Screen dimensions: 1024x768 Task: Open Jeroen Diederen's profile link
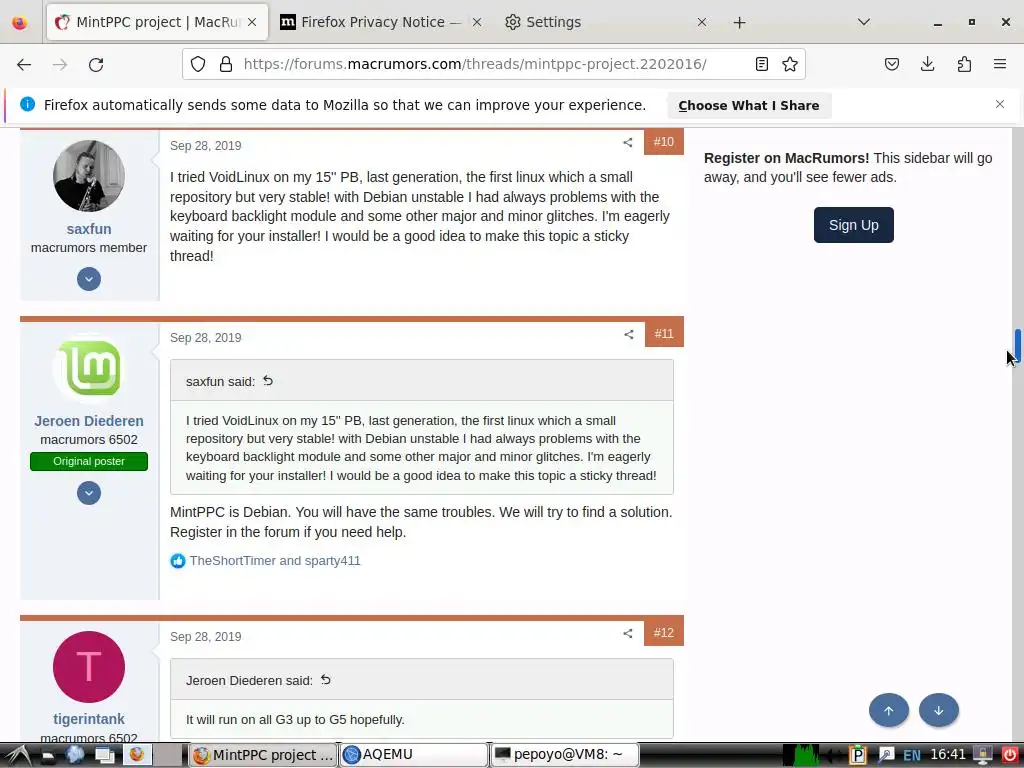[x=89, y=421]
